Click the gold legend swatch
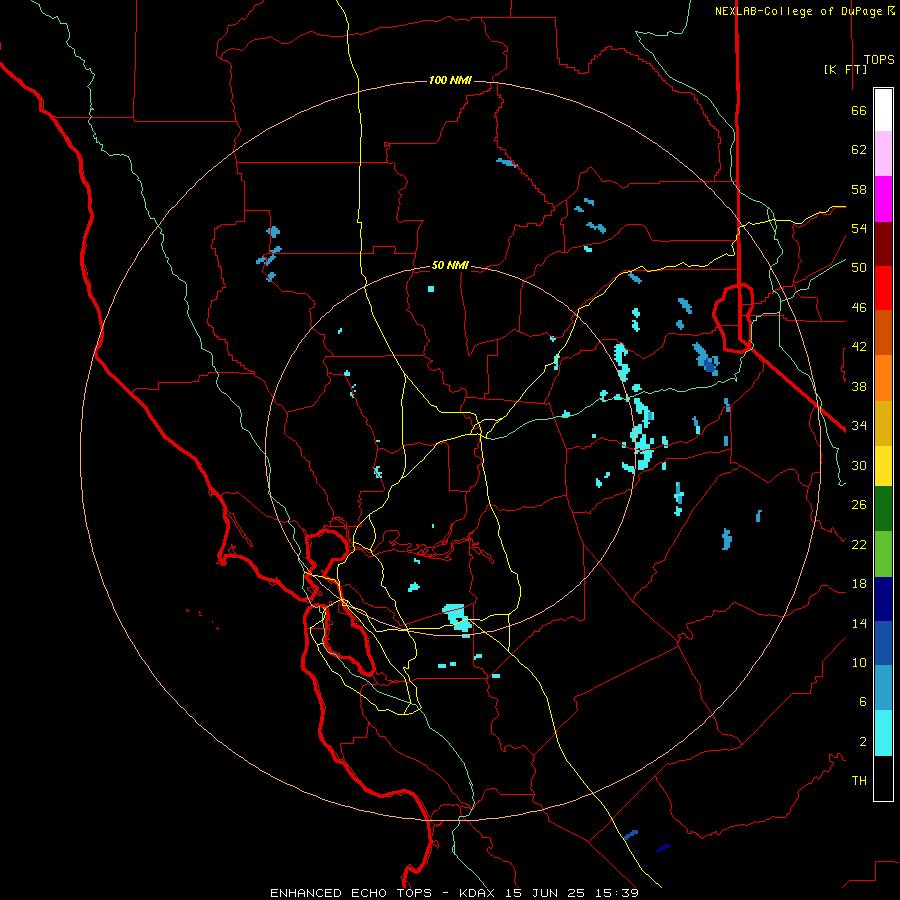900x900 pixels. coord(883,423)
